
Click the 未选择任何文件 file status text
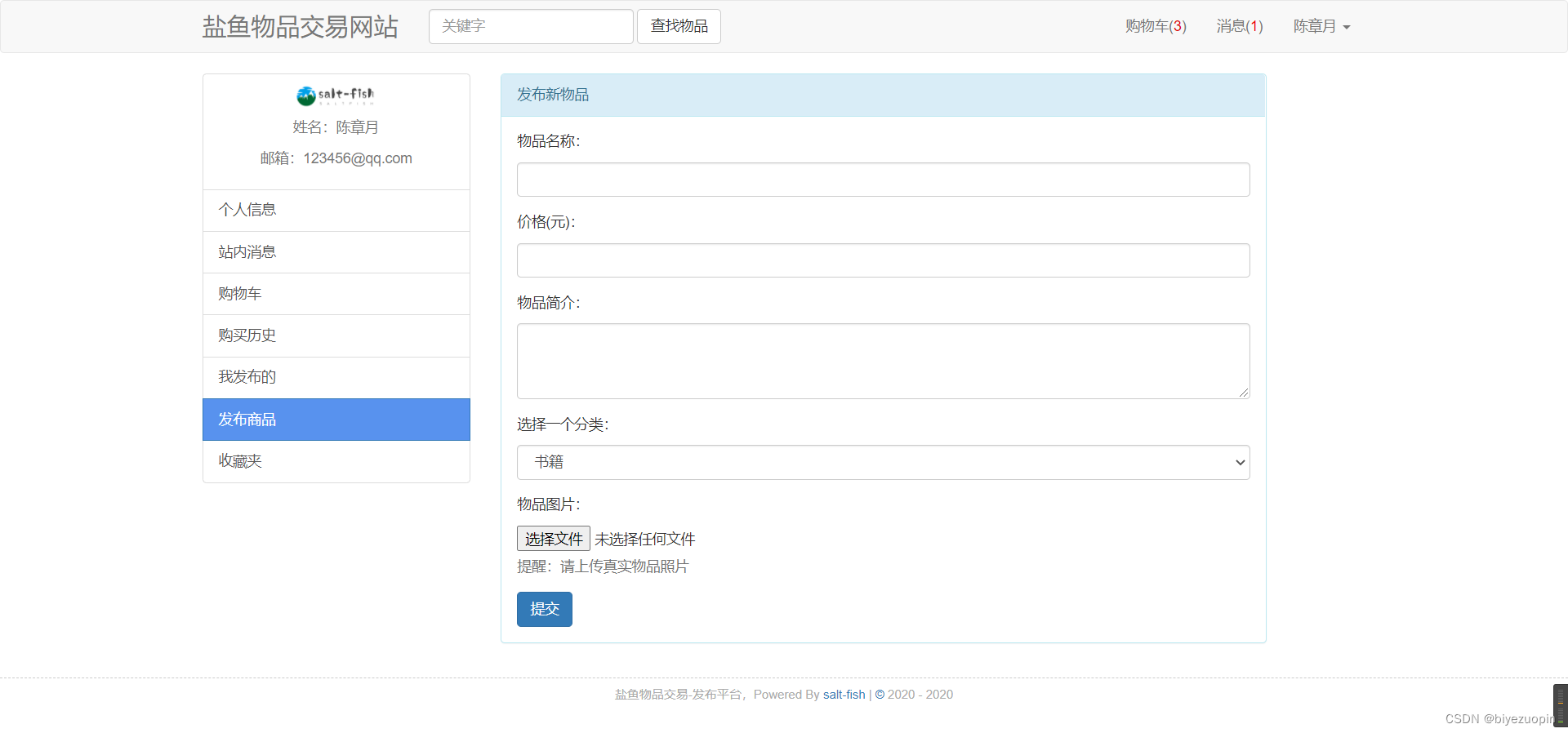645,540
